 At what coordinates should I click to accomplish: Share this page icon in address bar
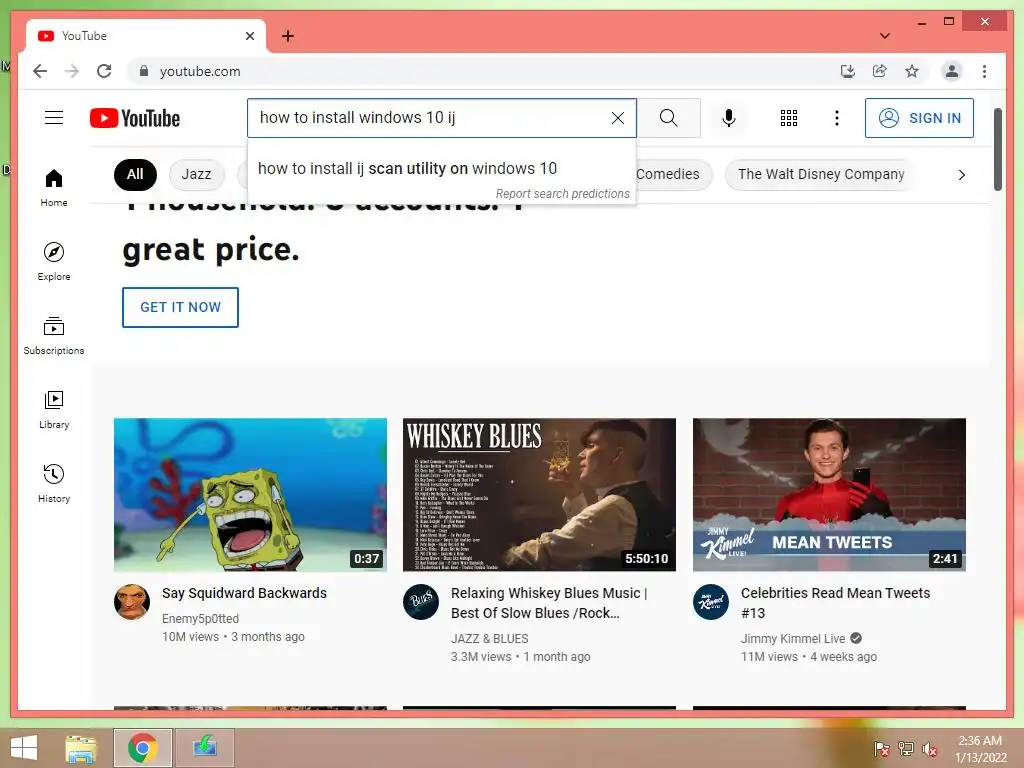click(x=880, y=71)
